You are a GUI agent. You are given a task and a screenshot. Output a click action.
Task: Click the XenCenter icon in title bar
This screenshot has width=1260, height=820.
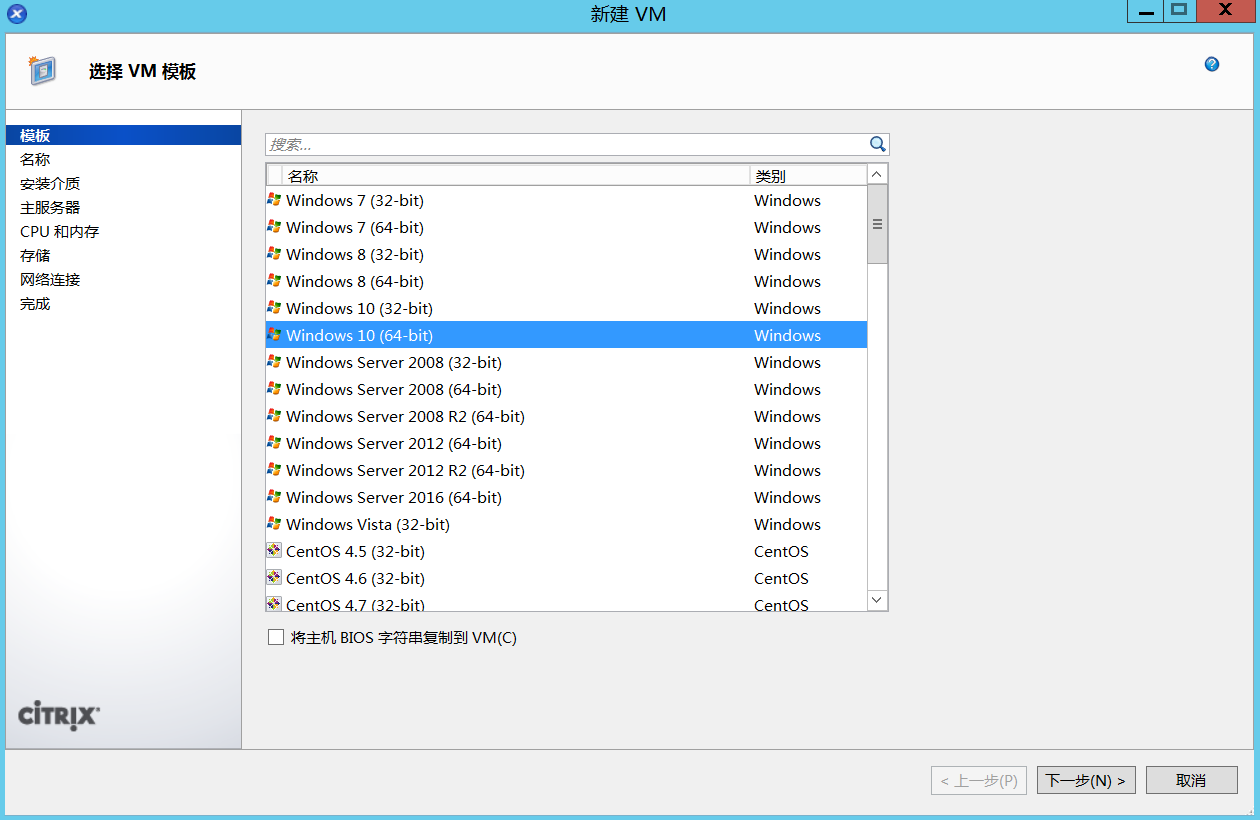17,14
